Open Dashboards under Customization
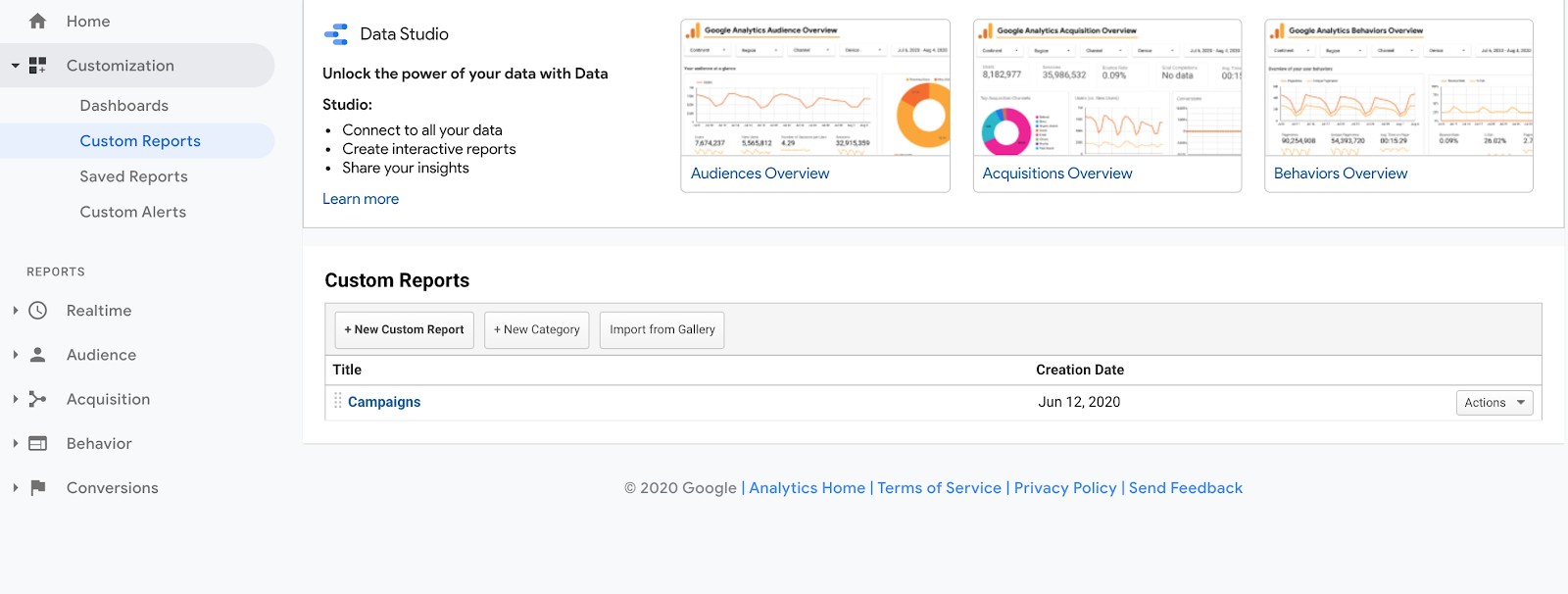The image size is (1568, 594). pyautogui.click(x=124, y=106)
